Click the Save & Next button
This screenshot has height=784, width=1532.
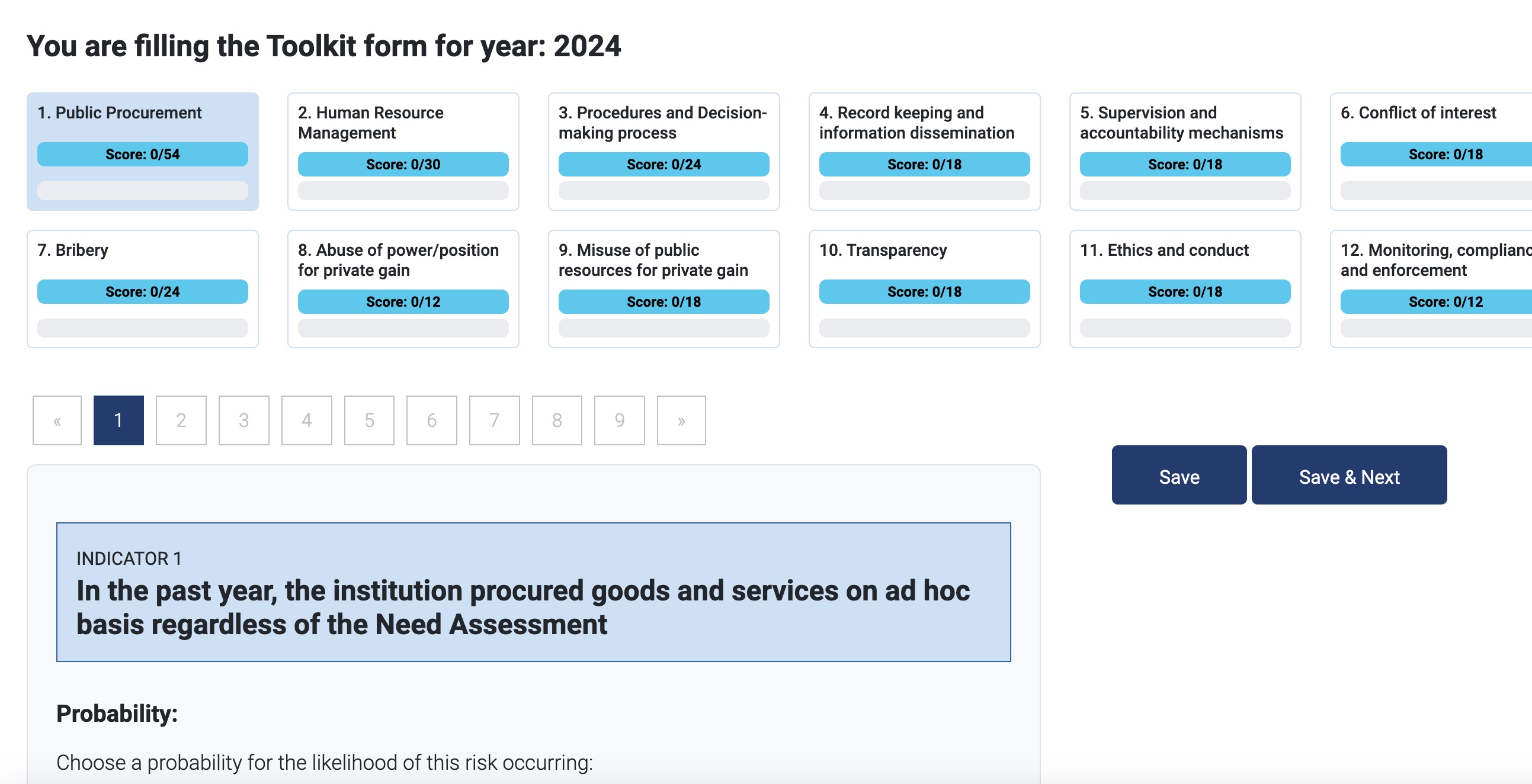click(1349, 475)
